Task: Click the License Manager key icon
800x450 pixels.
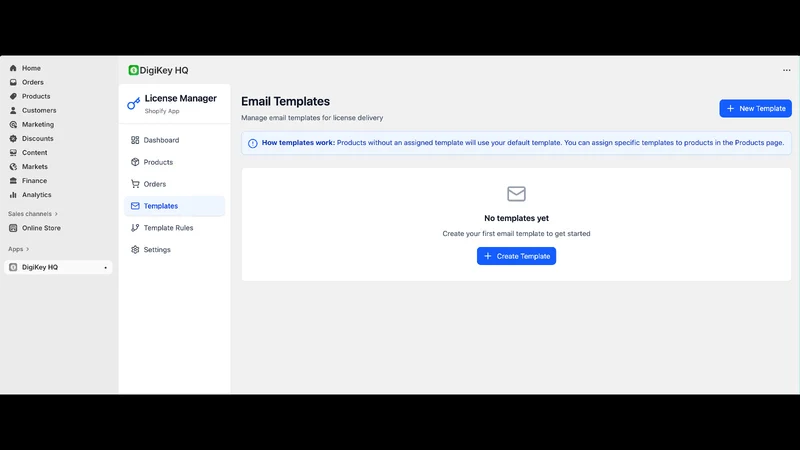Action: pos(134,104)
